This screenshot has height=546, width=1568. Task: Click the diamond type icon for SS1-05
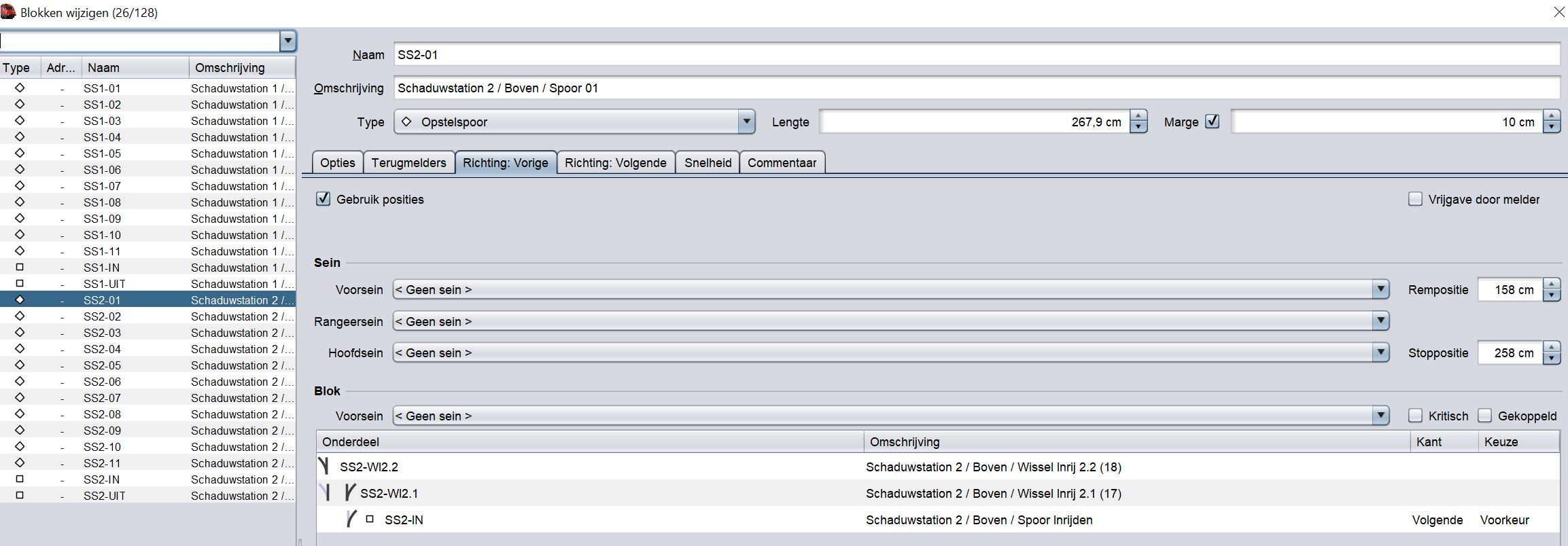tap(20, 153)
